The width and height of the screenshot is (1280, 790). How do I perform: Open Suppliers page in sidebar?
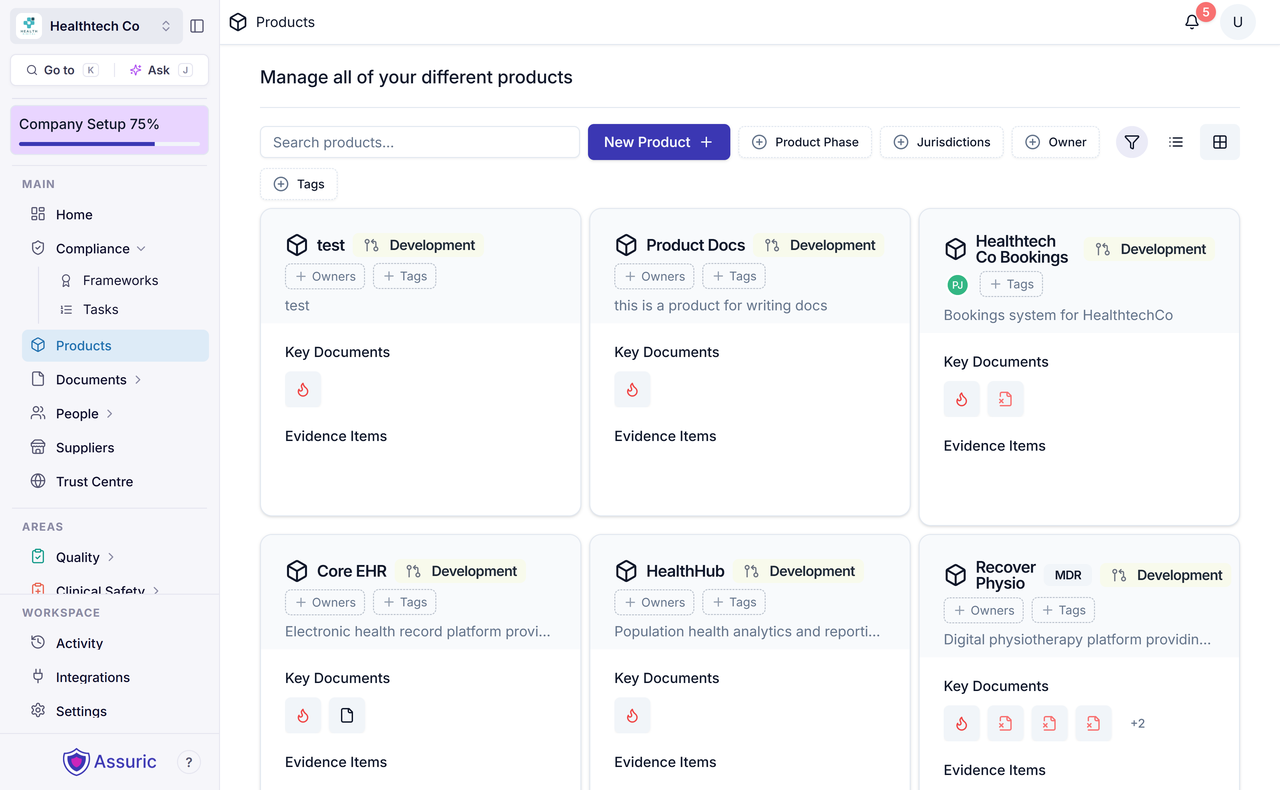click(x=115, y=448)
